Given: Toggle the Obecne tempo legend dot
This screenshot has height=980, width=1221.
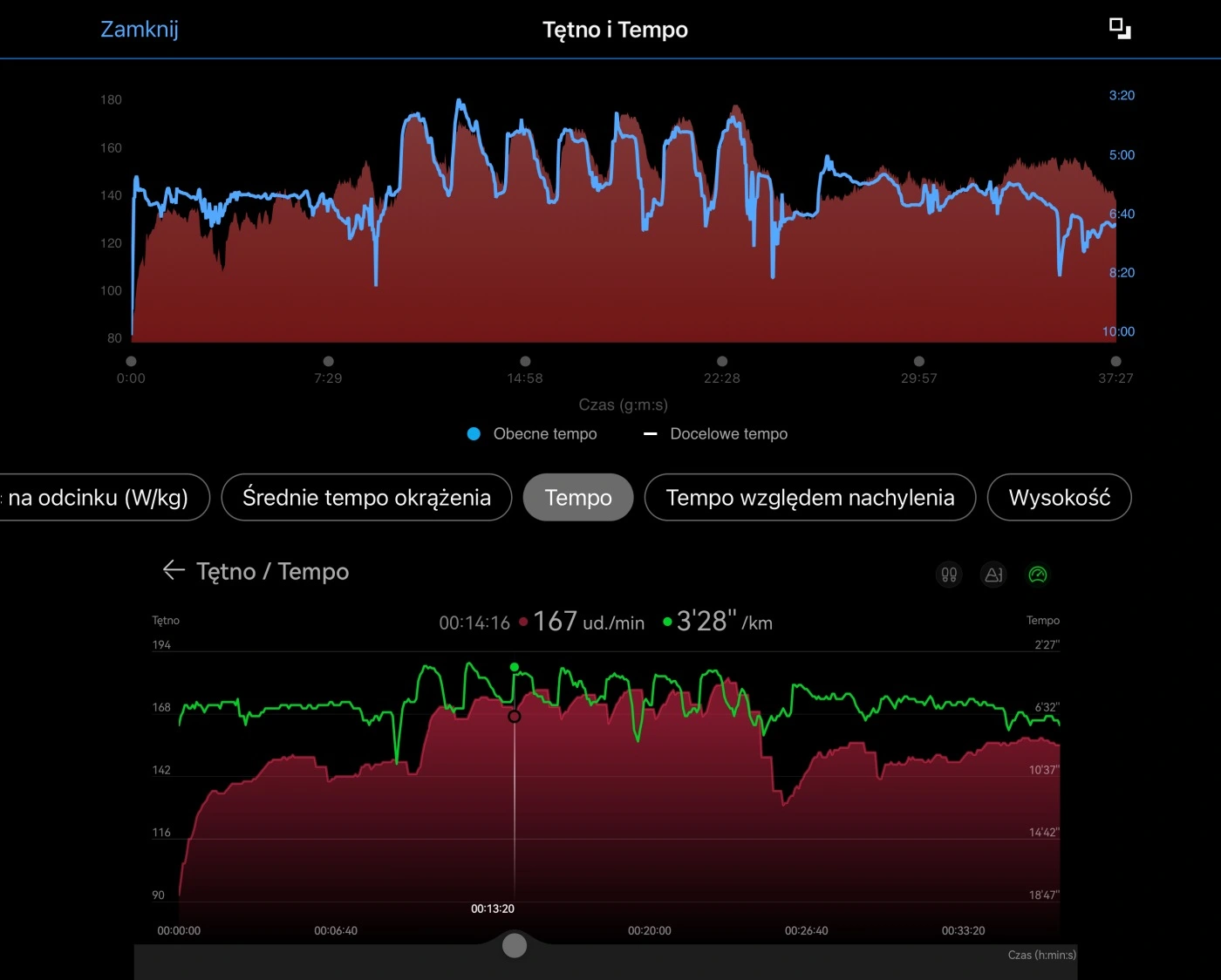Looking at the screenshot, I should click(x=474, y=433).
